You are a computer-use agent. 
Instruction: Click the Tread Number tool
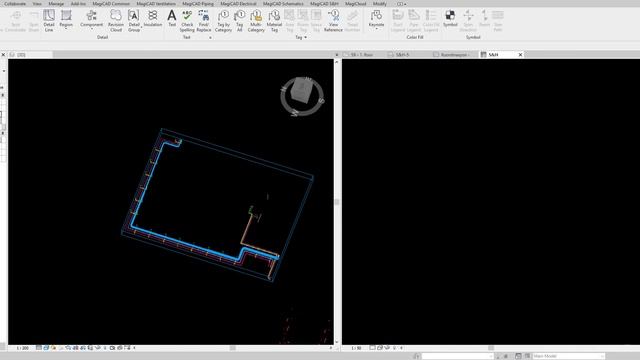coord(352,21)
